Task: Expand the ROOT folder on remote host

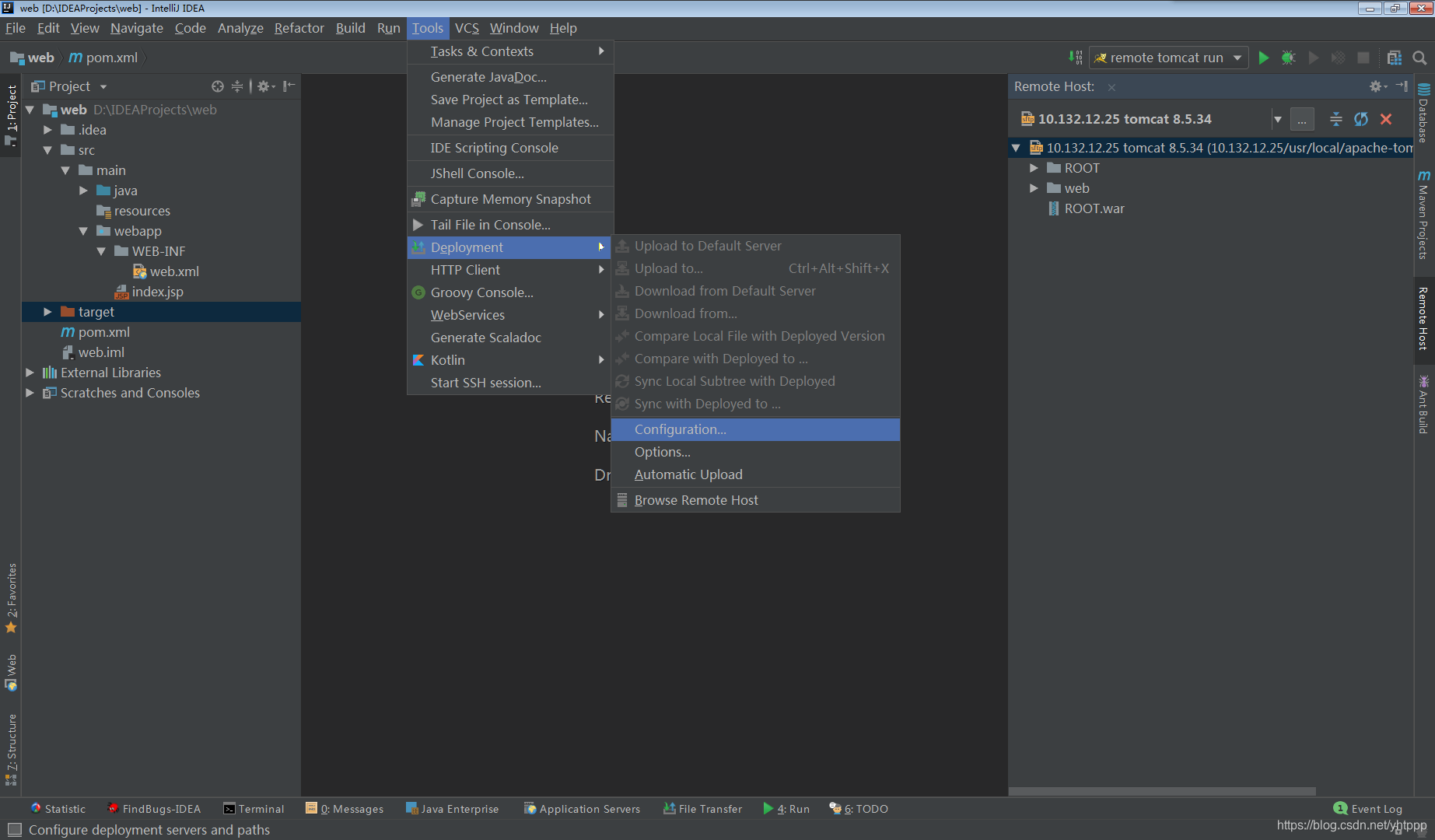Action: 1034,168
